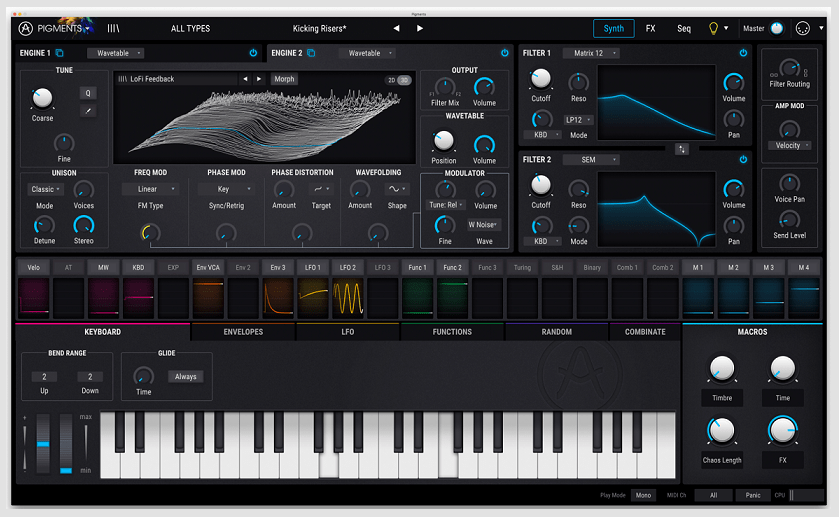This screenshot has height=517, width=839.
Task: Open the FX view tab
Action: point(650,28)
